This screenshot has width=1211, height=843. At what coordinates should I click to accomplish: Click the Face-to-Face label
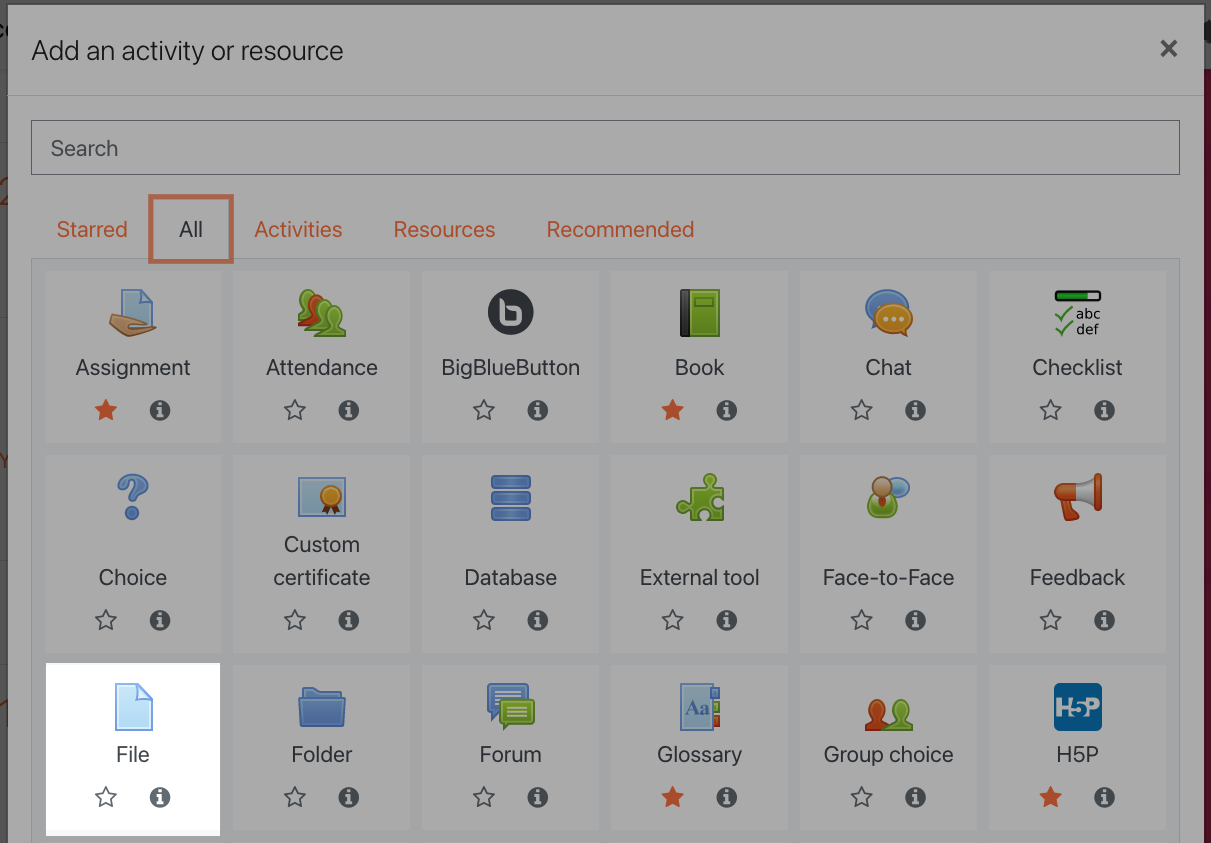[x=889, y=578]
